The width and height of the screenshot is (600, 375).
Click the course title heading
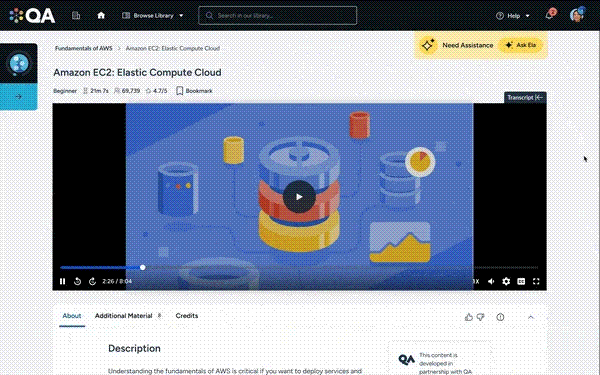coord(137,72)
